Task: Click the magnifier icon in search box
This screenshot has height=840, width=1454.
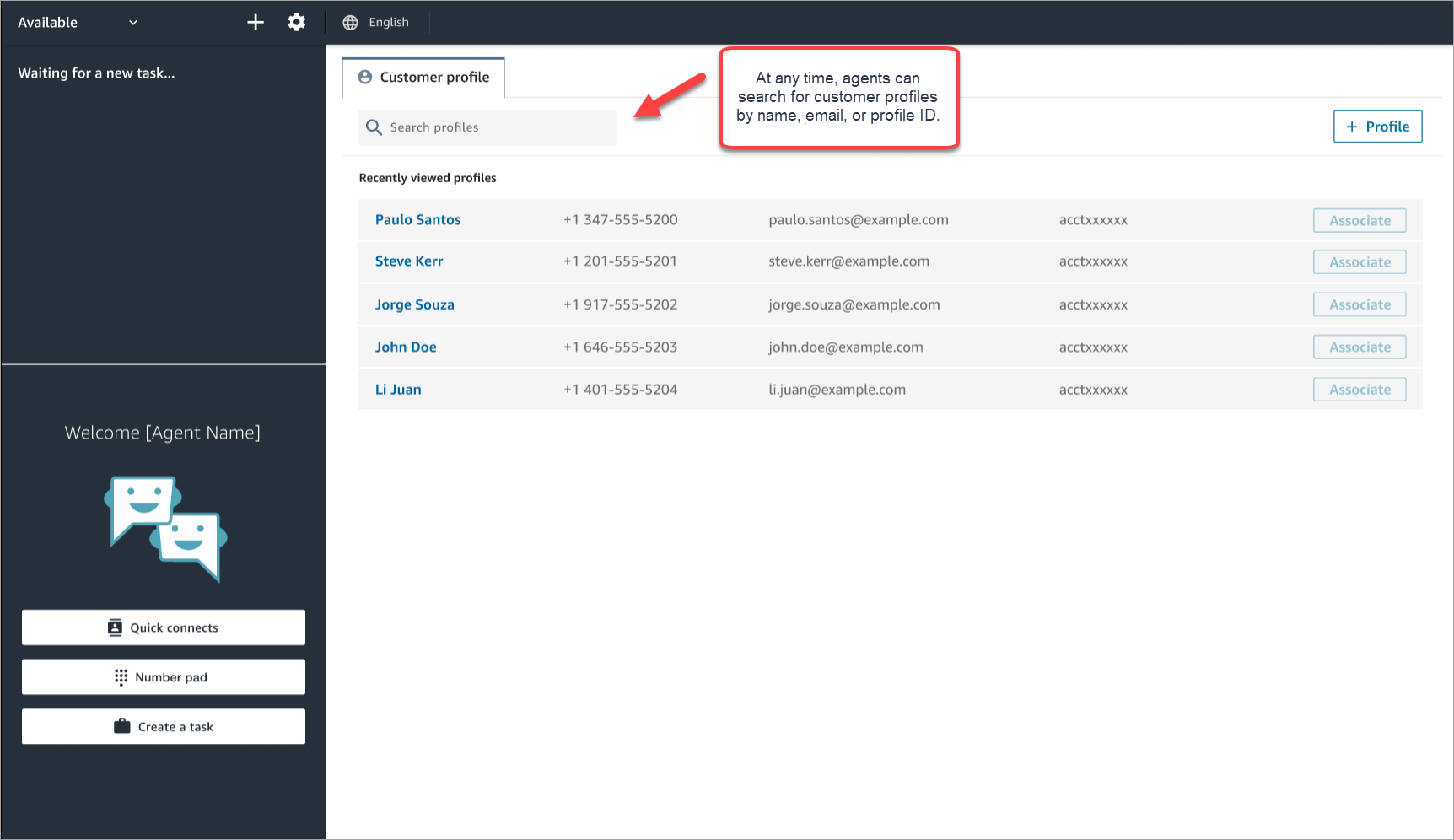Action: point(374,127)
